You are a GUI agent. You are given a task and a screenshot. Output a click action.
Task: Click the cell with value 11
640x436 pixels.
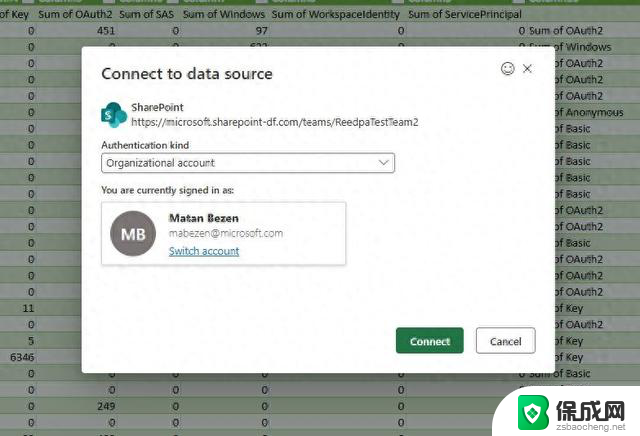[x=28, y=308]
